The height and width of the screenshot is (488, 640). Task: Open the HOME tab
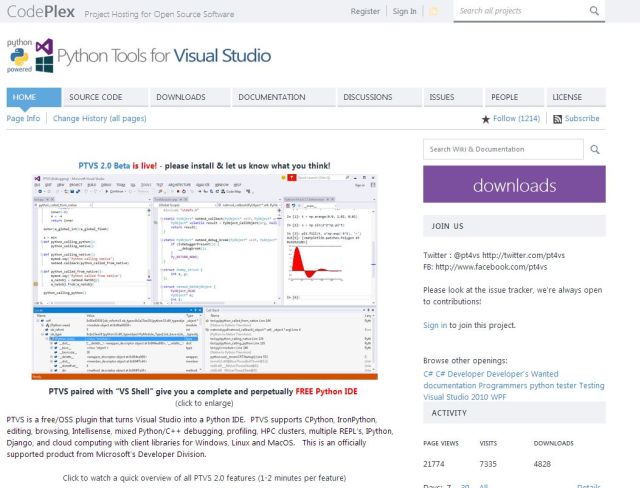click(x=34, y=97)
